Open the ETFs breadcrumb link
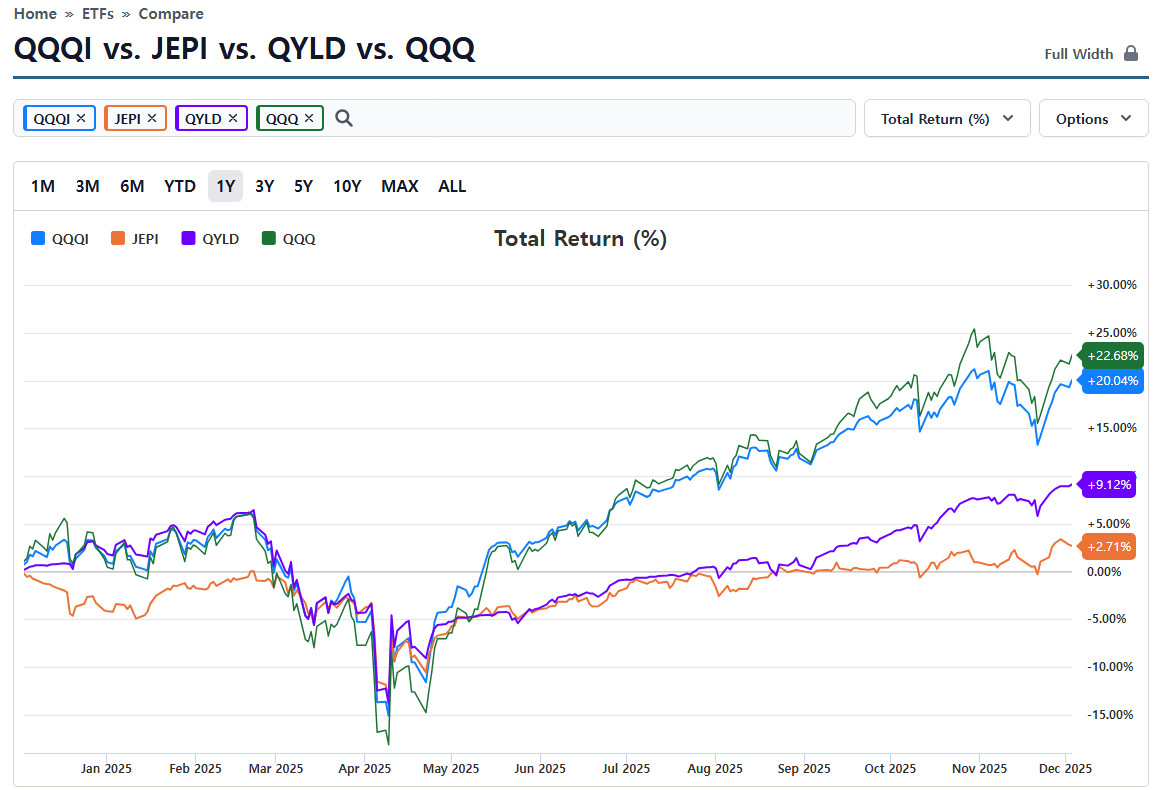1165x790 pixels. 97,14
